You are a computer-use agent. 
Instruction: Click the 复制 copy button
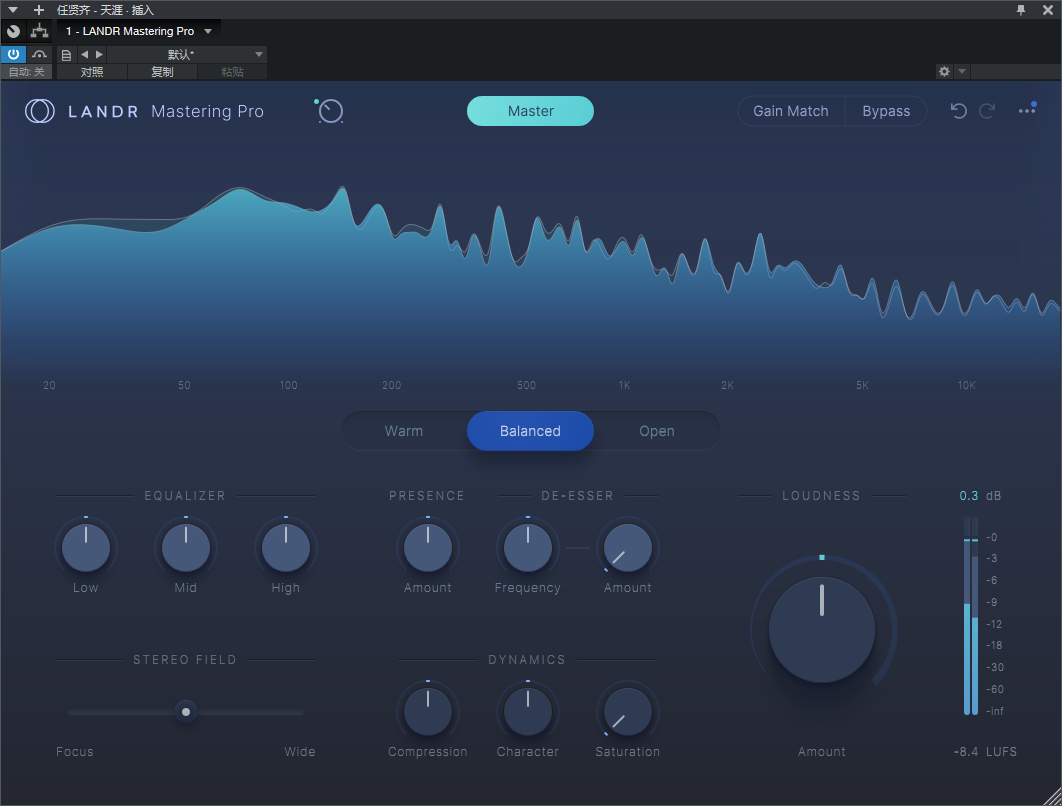162,72
